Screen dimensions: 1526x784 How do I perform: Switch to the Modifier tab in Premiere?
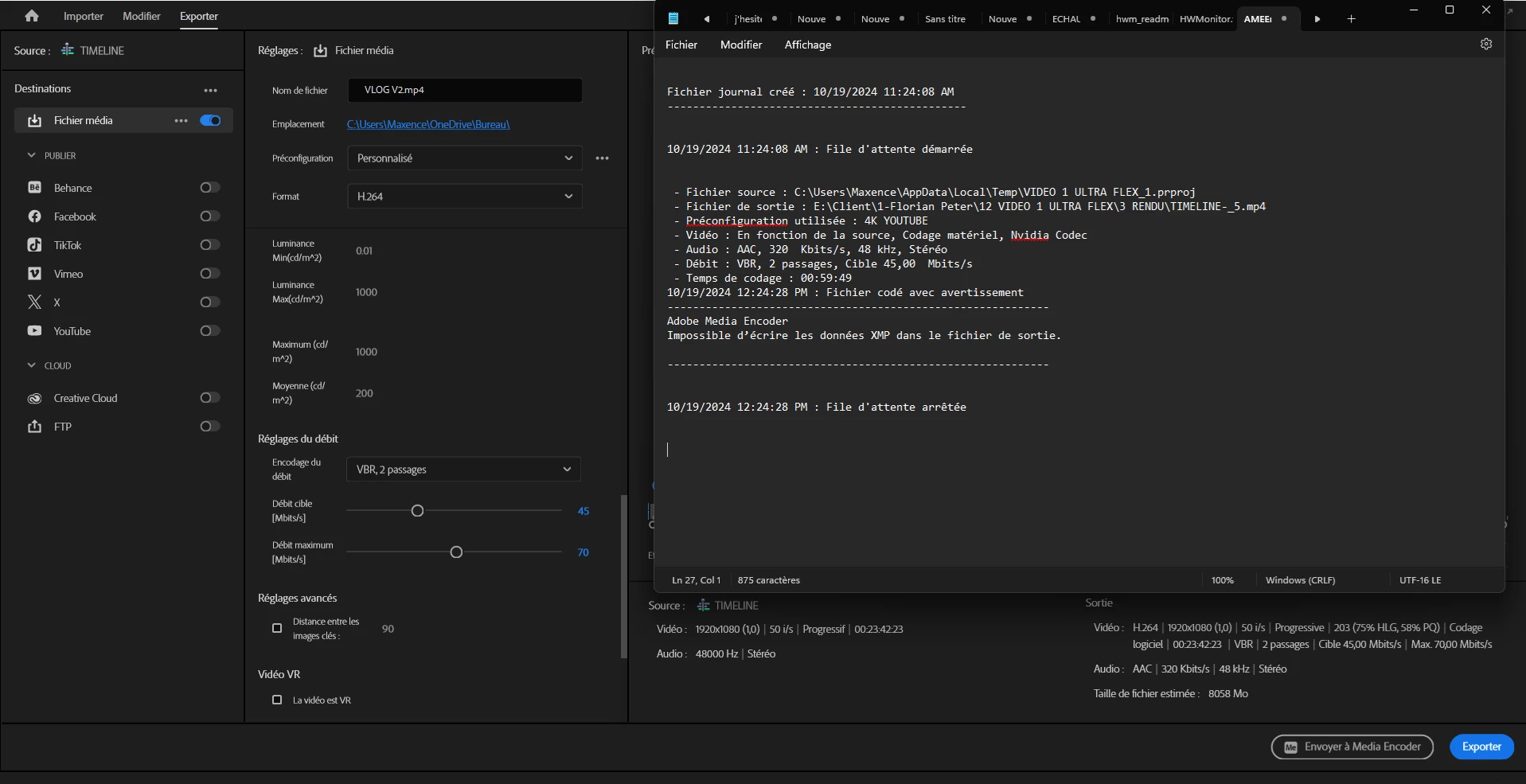(142, 16)
